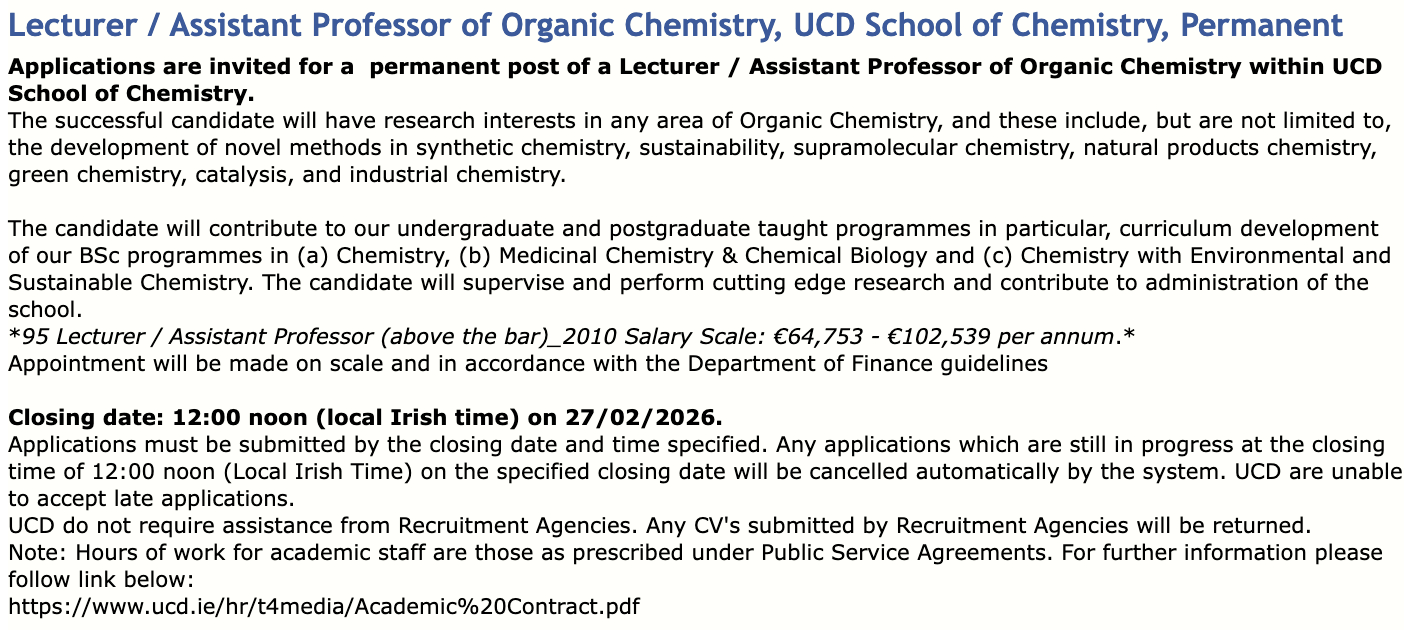
Task: Click the bold 'Closing date' line
Action: (x=365, y=416)
